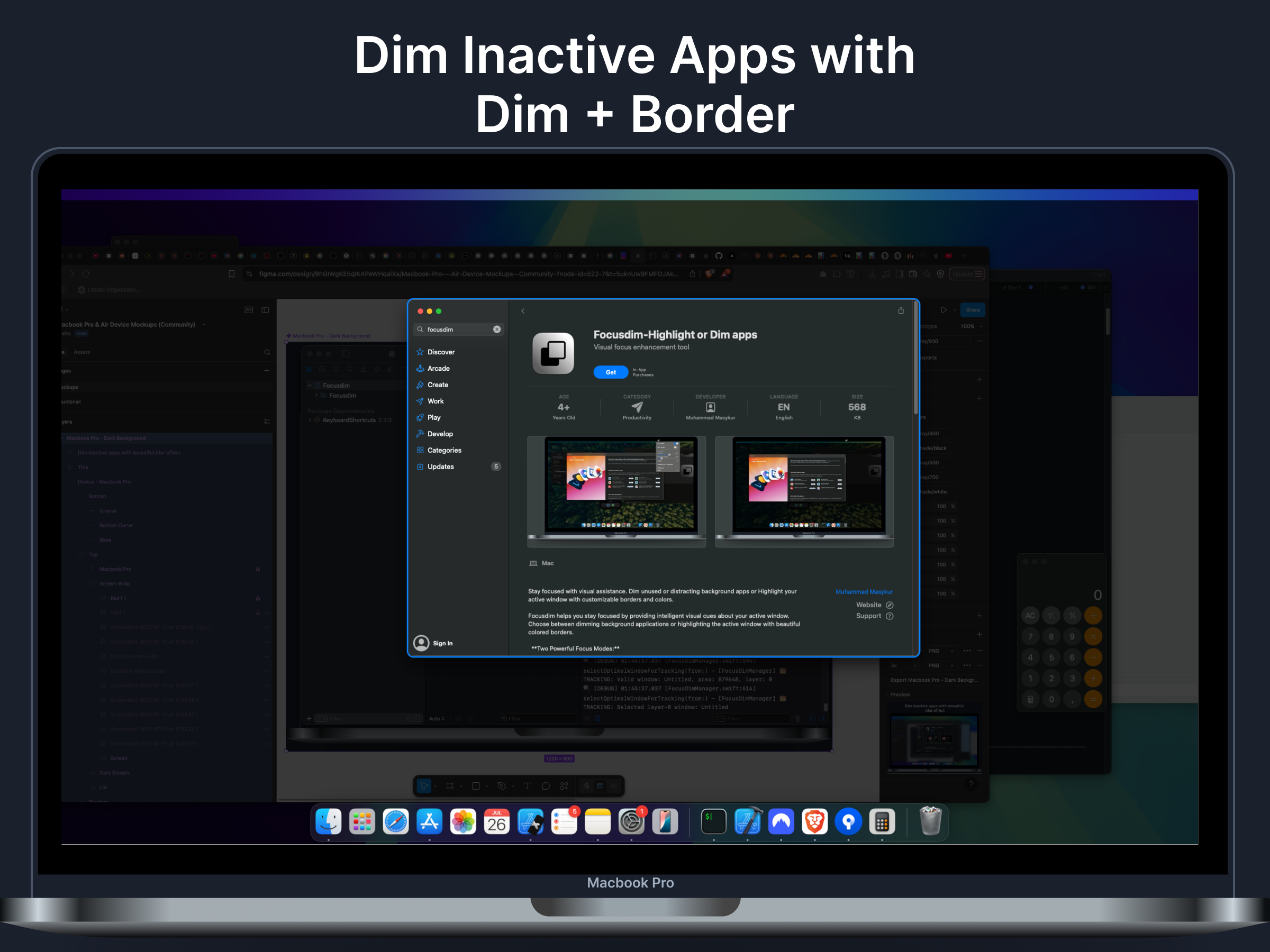Open Categories in the App Store sidebar
The height and width of the screenshot is (952, 1270).
point(458,450)
